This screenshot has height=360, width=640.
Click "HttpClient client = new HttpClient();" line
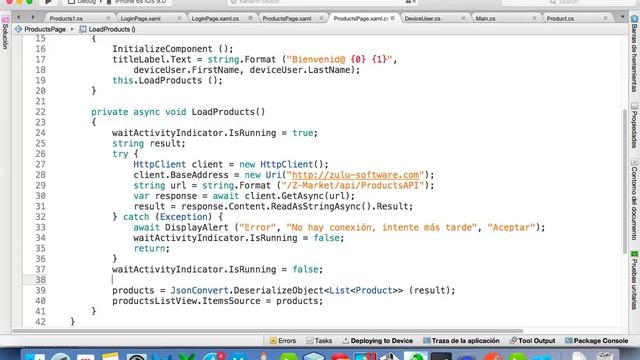pos(231,164)
